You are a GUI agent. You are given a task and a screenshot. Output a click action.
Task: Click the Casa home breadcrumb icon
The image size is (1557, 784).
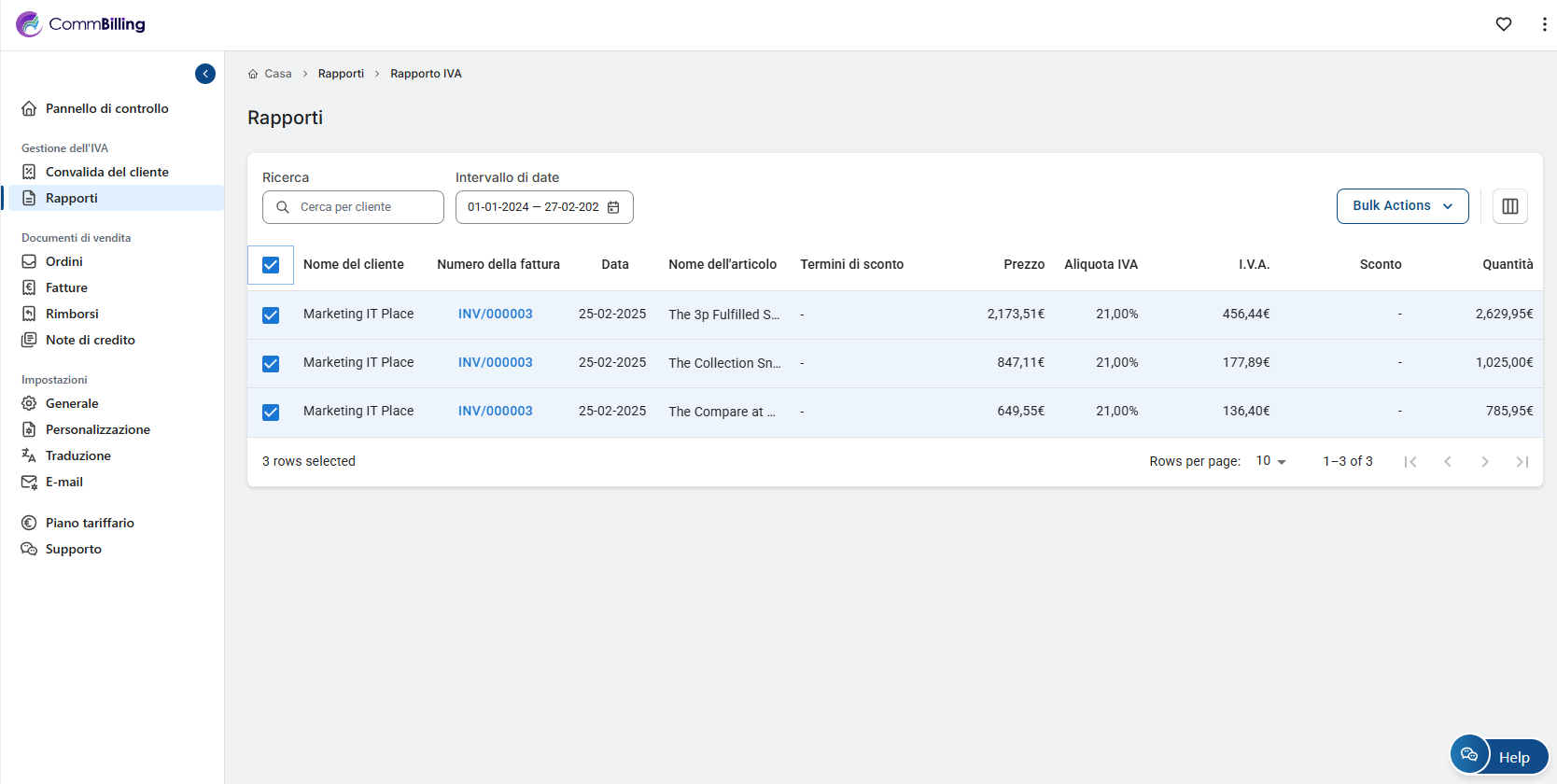(253, 74)
